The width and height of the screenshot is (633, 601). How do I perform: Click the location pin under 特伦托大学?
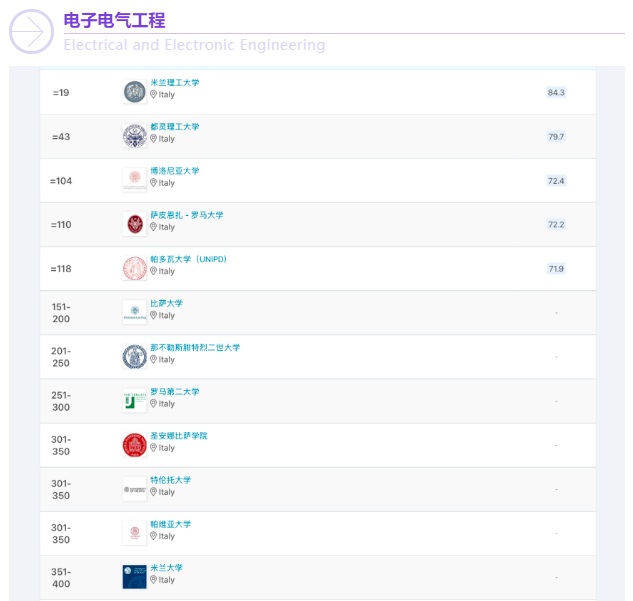pos(153,492)
